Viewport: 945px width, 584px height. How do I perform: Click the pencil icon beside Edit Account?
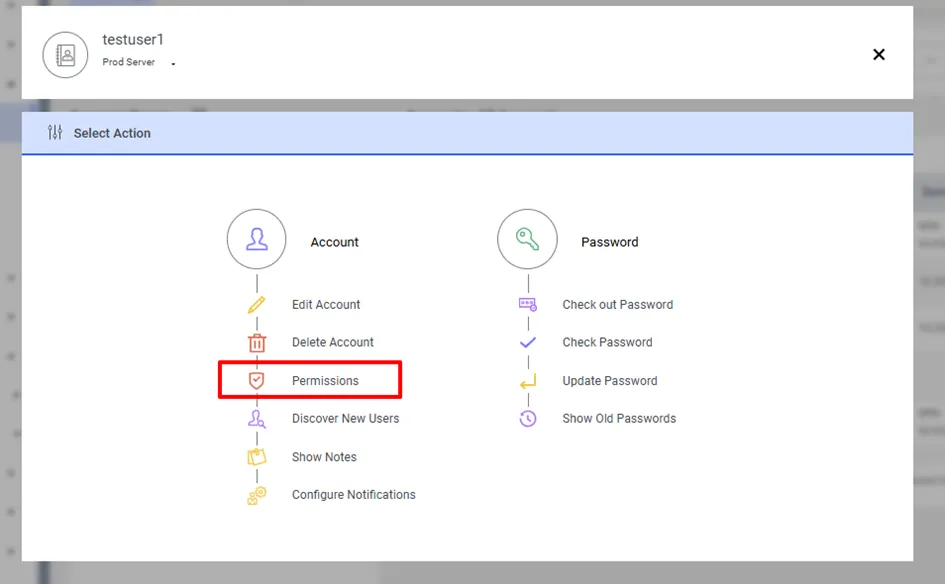[256, 305]
